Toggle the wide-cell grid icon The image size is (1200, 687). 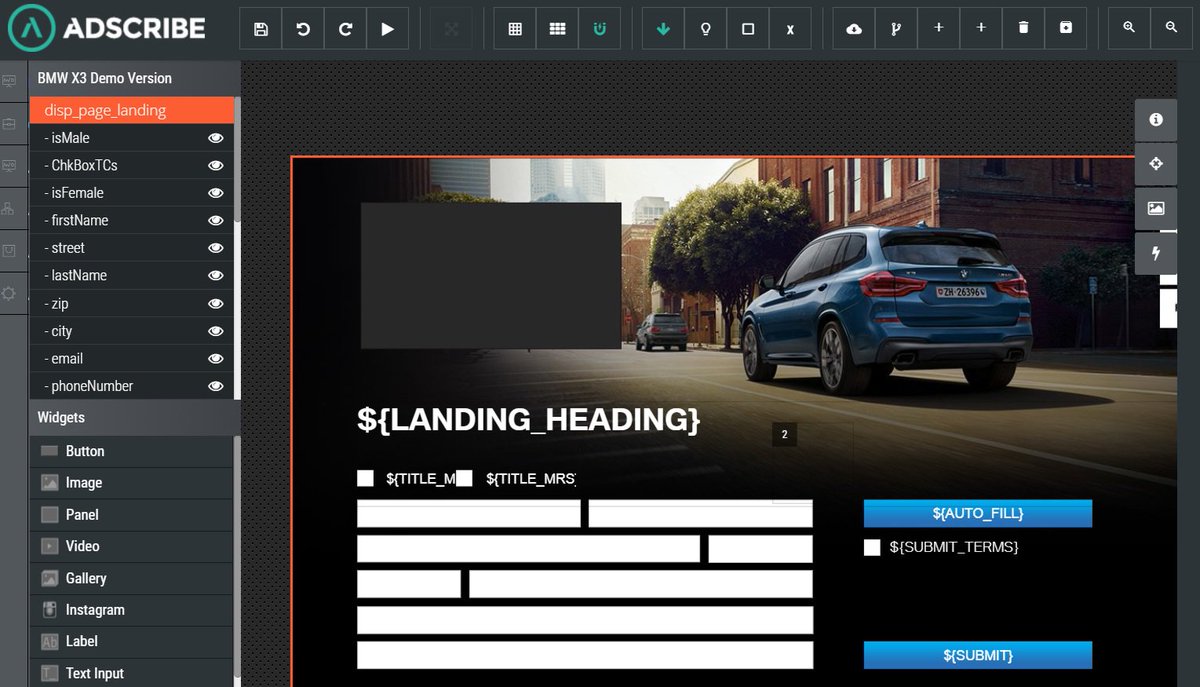(557, 30)
